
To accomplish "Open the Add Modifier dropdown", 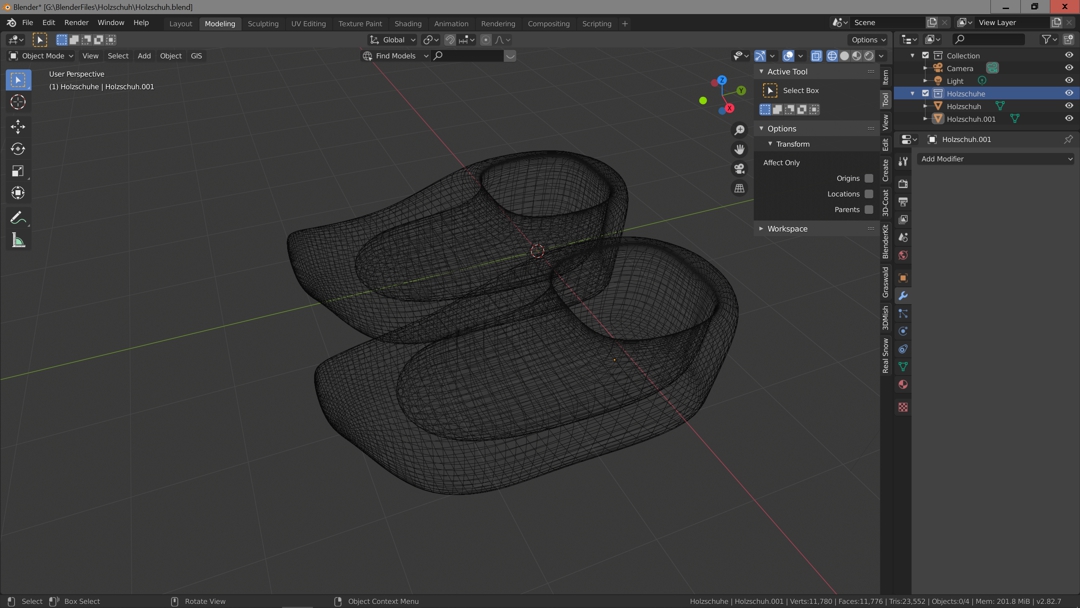I will (x=996, y=159).
